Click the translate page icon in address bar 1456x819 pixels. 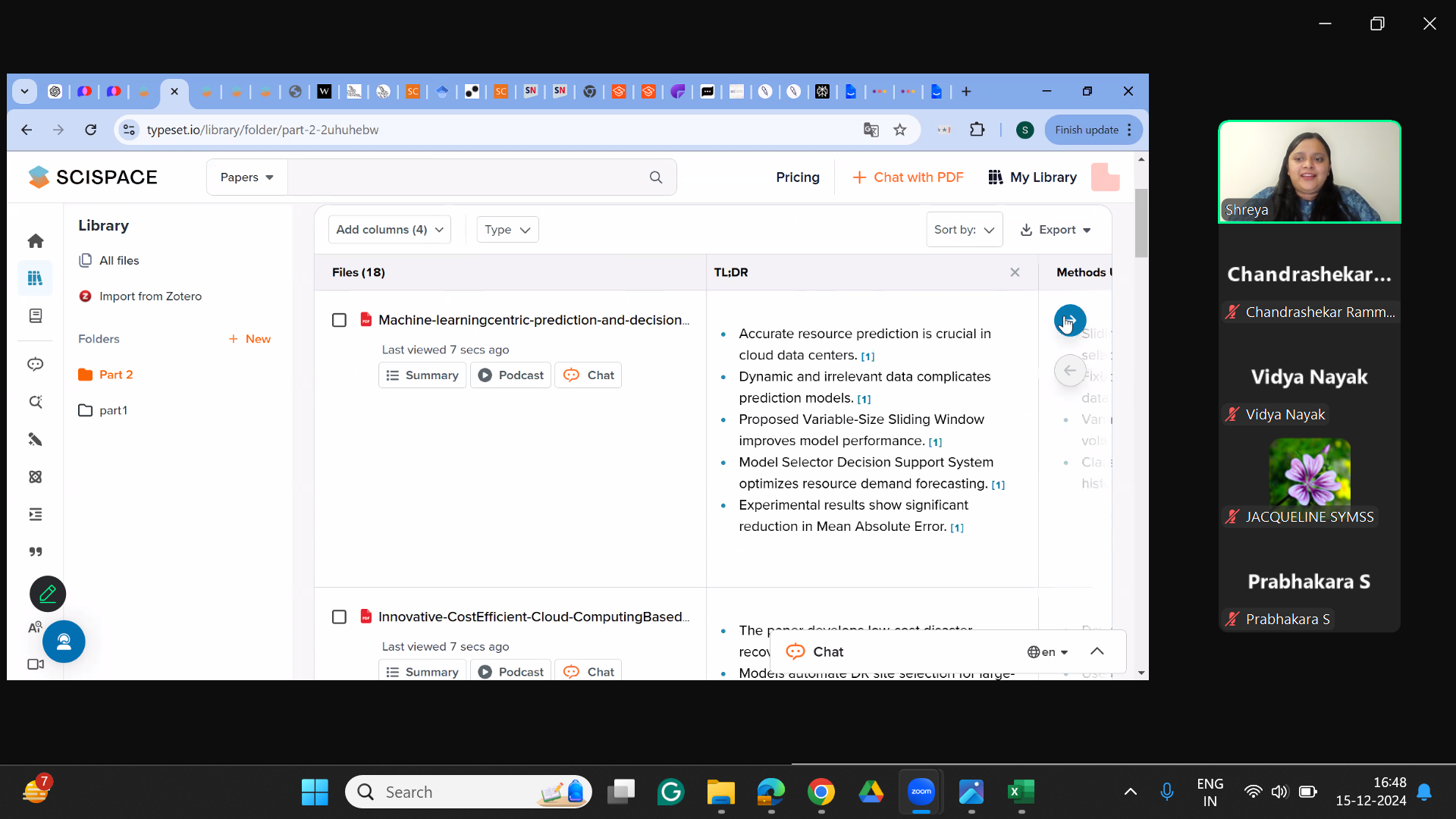[871, 130]
